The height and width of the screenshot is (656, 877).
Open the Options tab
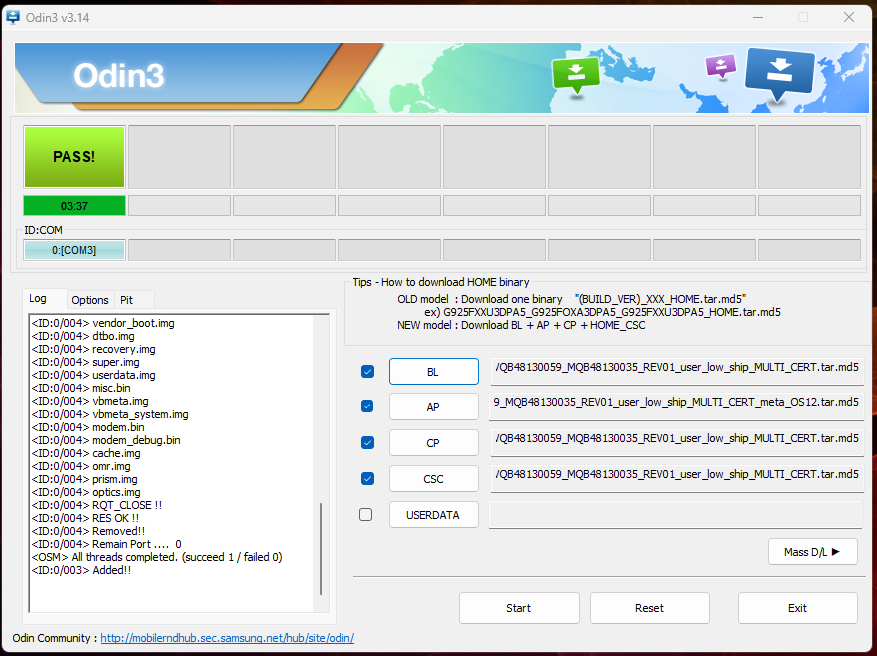(90, 300)
